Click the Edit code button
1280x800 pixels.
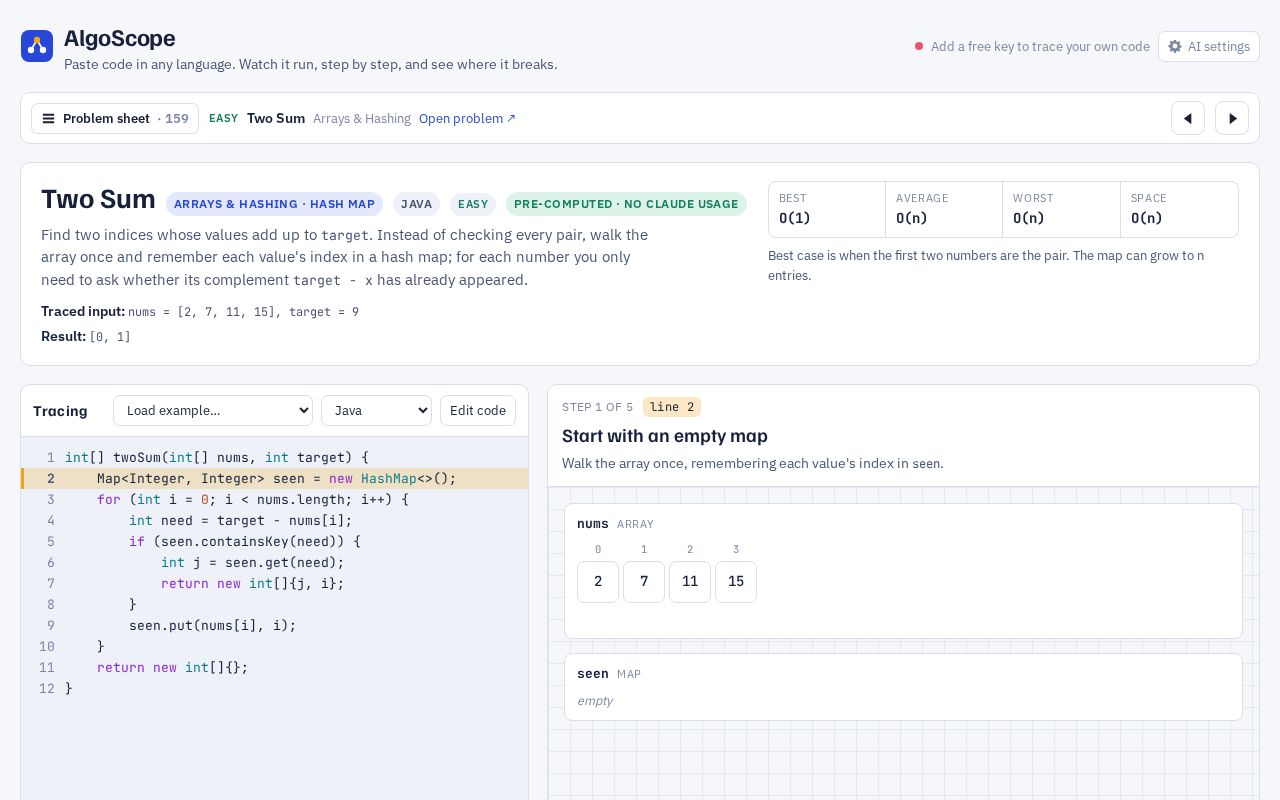click(478, 410)
